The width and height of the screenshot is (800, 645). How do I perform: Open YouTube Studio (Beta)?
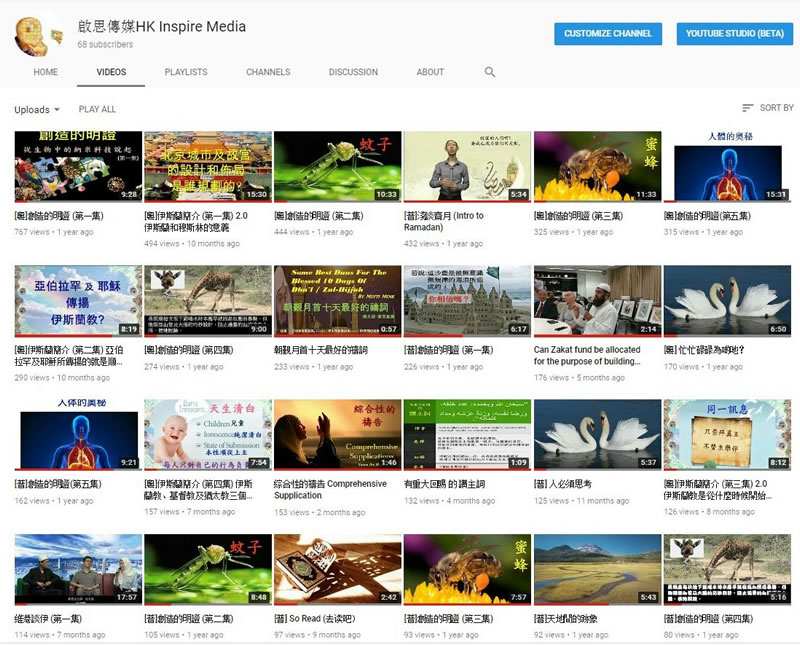click(x=734, y=34)
